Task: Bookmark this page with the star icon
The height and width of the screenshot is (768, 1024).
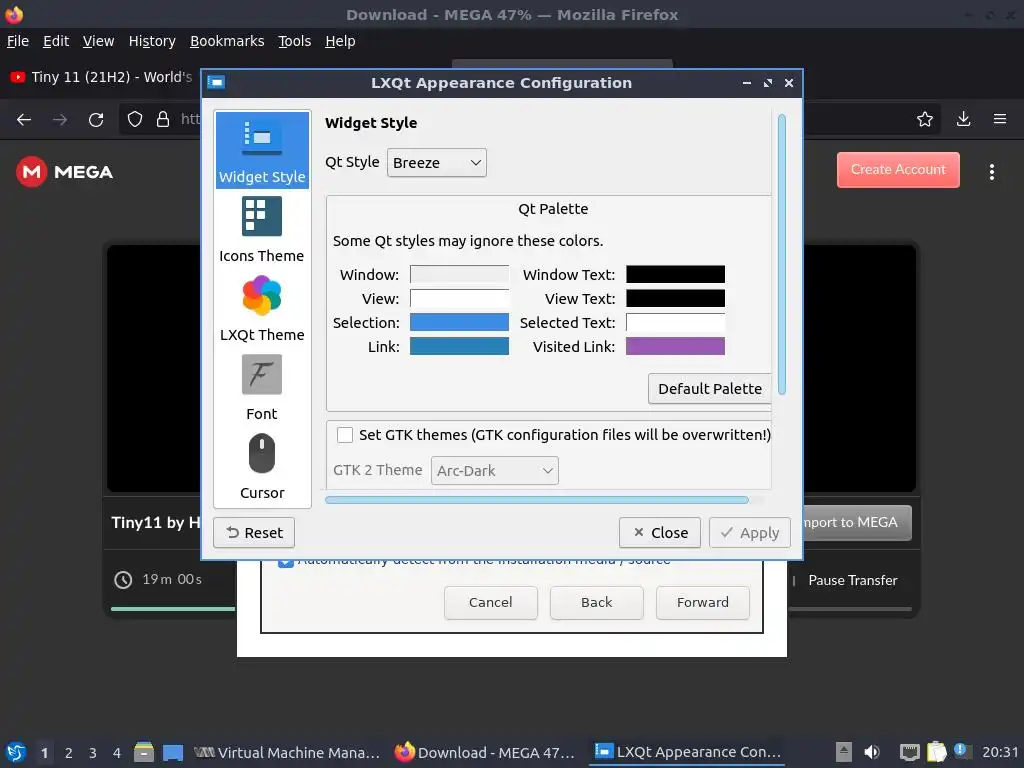Action: pos(925,119)
